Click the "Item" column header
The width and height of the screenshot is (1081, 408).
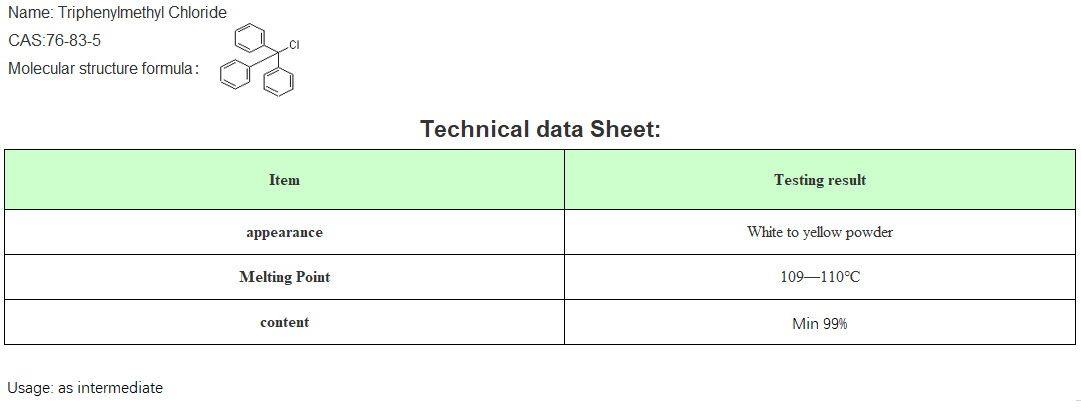[284, 180]
